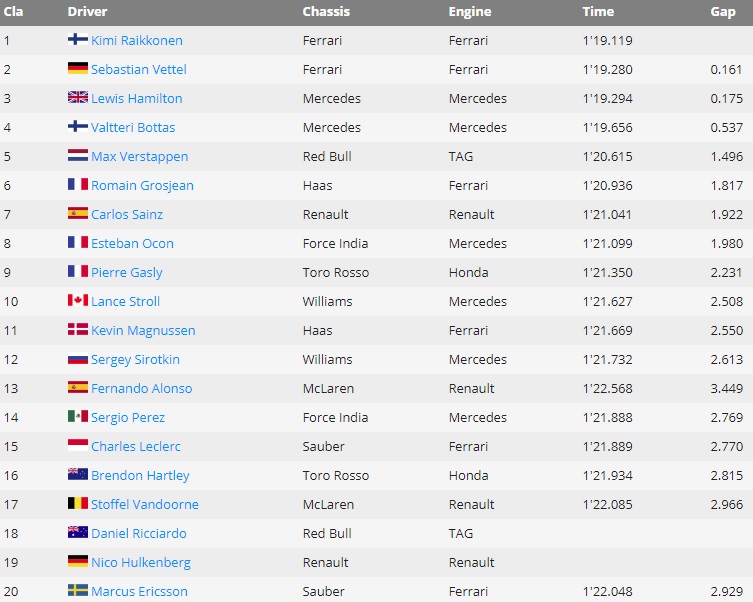
Task: Follow the Nico Hulkenberg link
Action: (x=141, y=563)
